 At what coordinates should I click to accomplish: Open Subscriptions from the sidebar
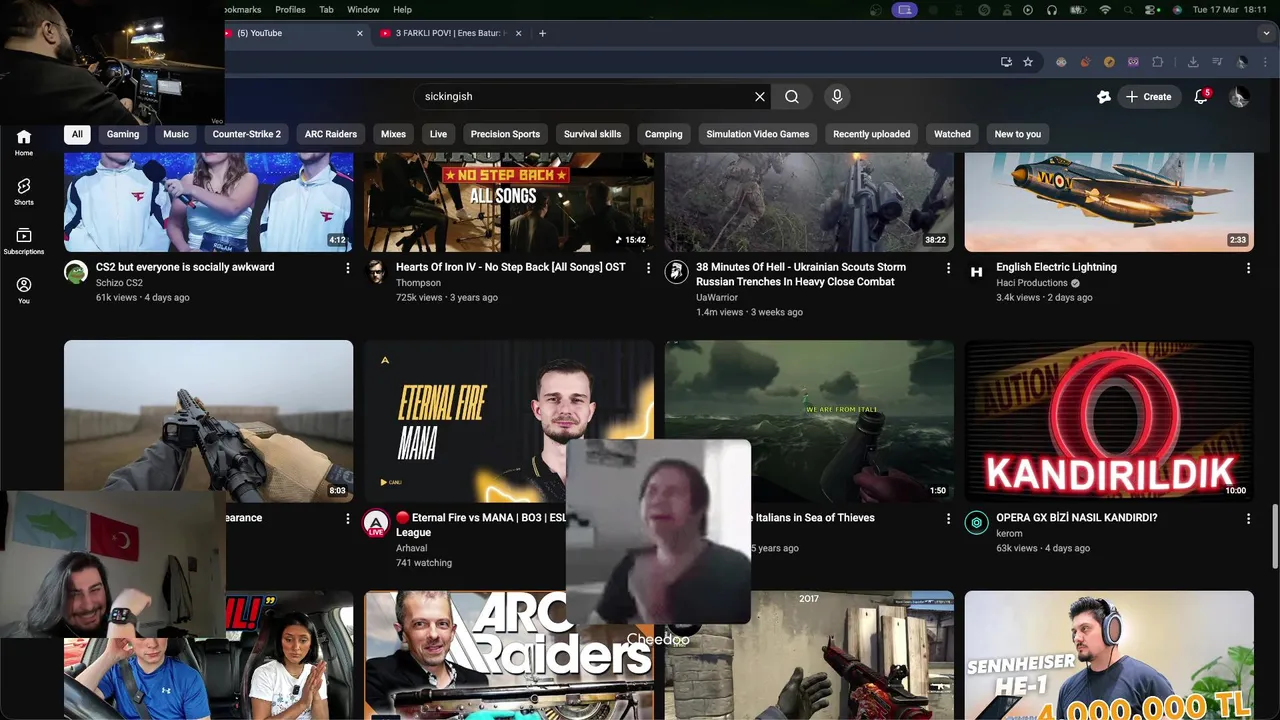point(24,241)
